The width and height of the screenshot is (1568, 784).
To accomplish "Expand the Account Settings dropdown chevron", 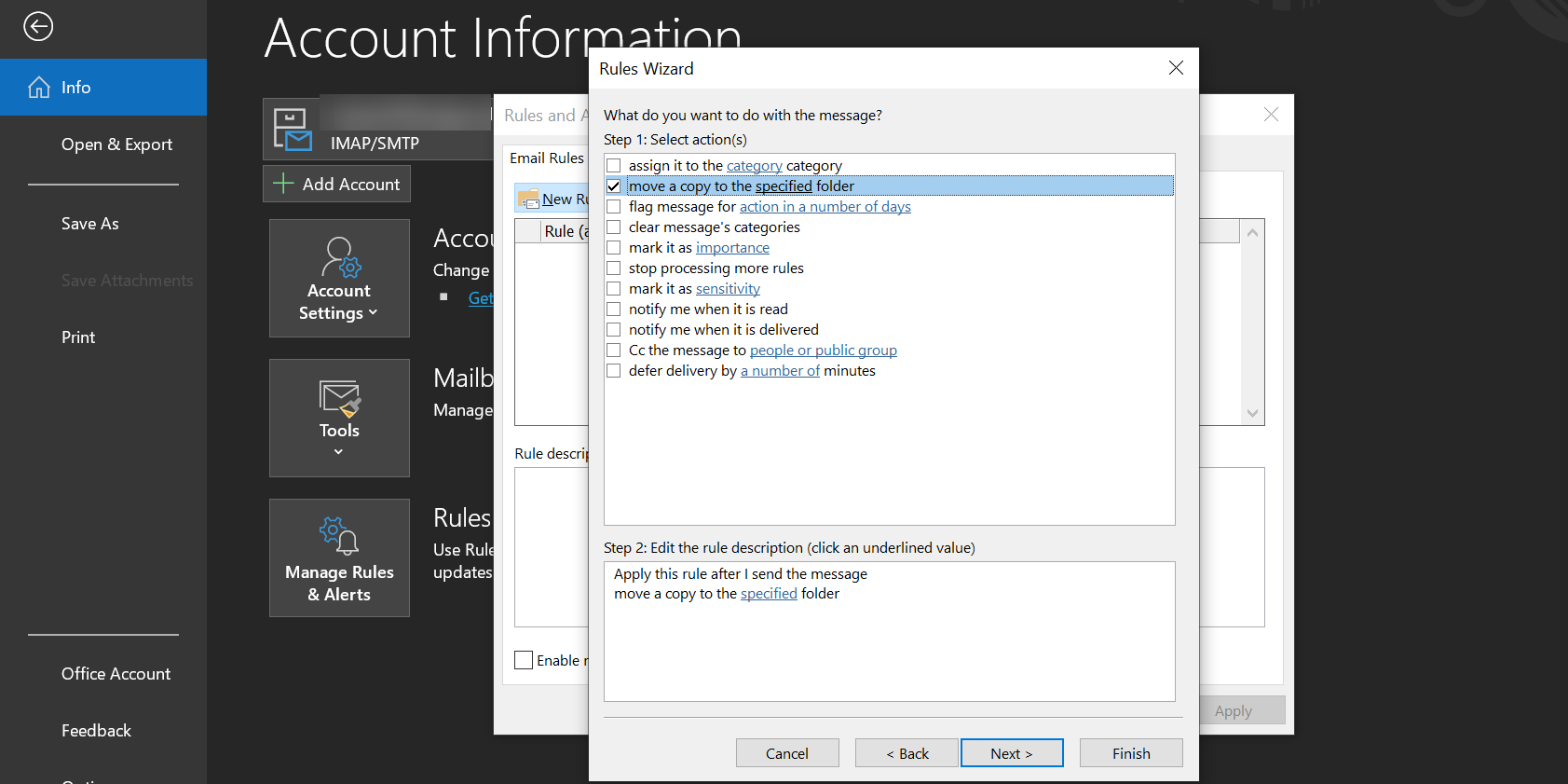I will coord(374,313).
